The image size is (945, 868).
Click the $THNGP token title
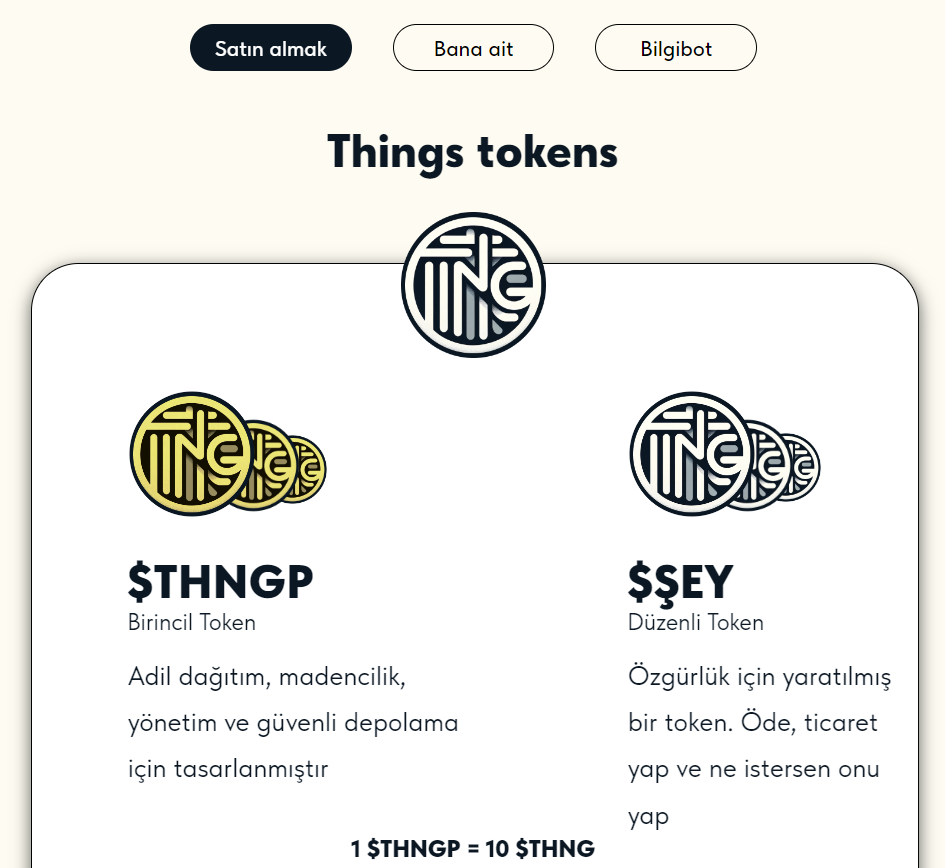[x=221, y=581]
